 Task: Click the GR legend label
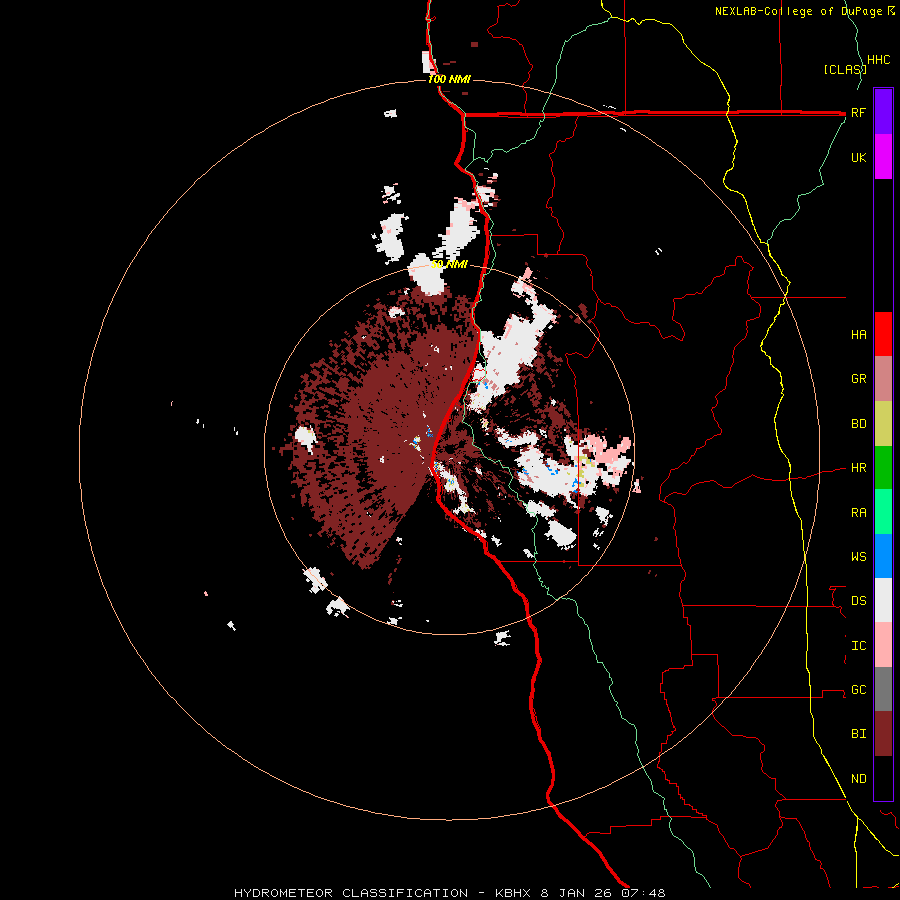(858, 379)
